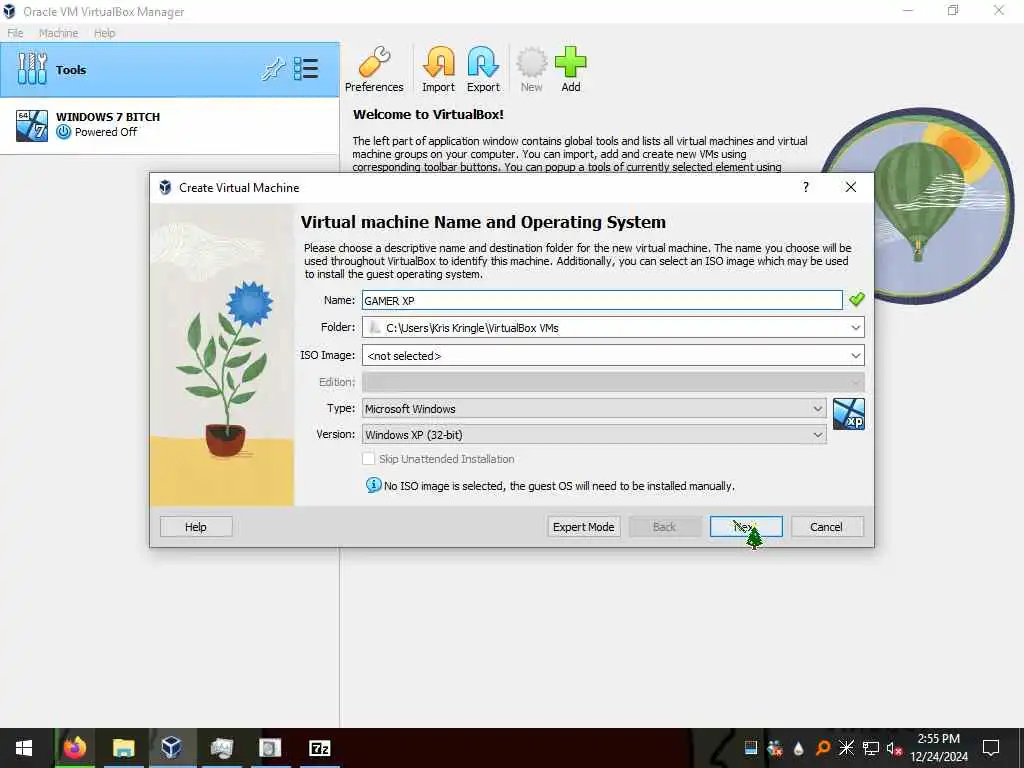Open Firefox from the taskbar
Viewport: 1024px width, 768px height.
74,748
